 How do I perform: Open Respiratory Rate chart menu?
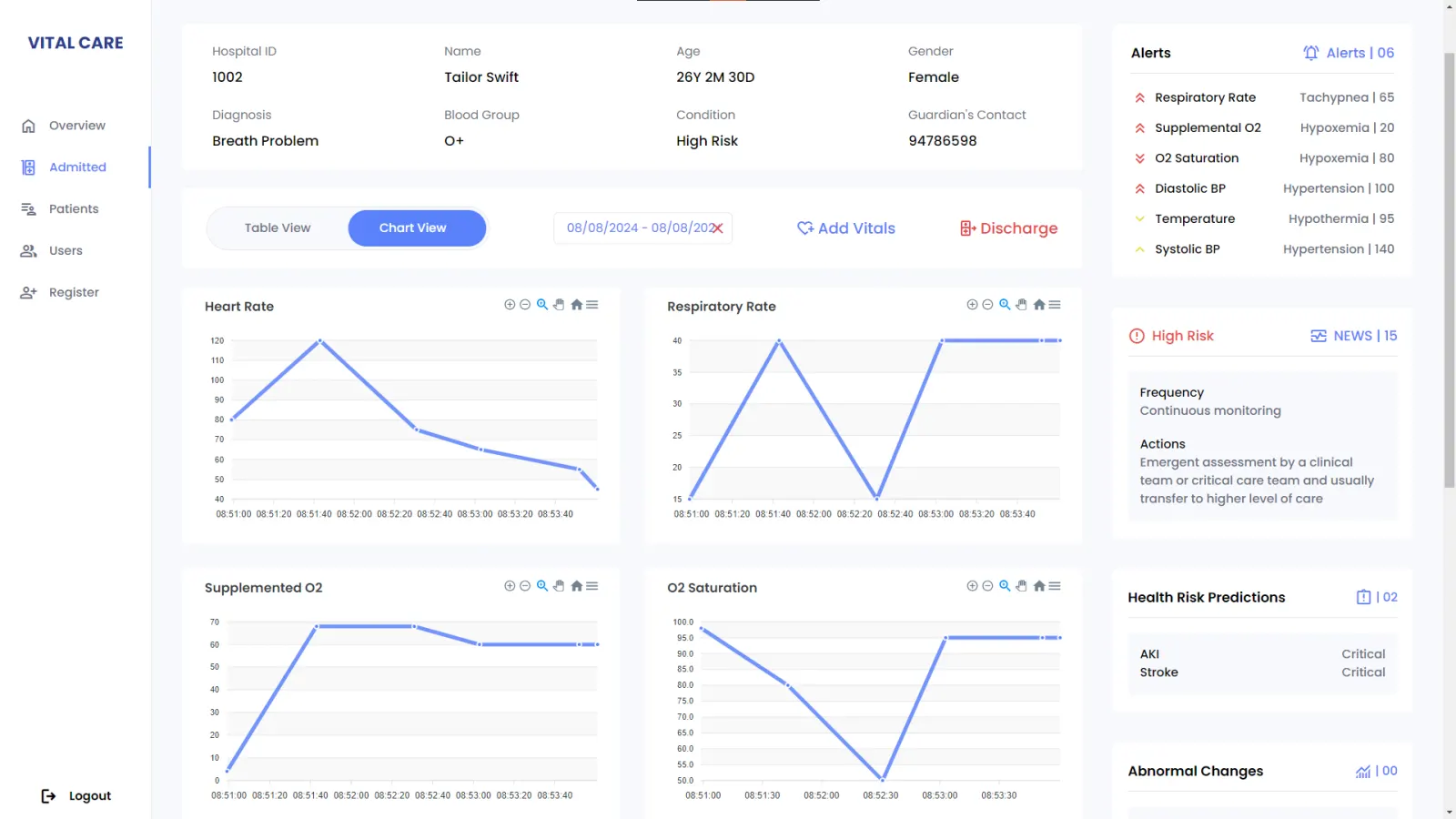click(x=1055, y=305)
